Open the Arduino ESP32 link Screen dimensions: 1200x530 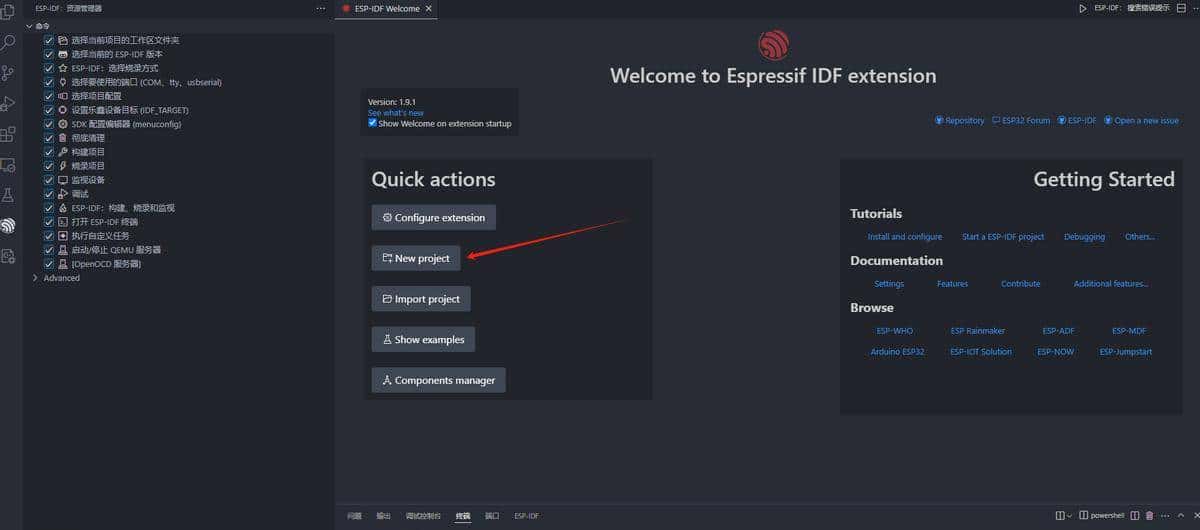tap(897, 352)
